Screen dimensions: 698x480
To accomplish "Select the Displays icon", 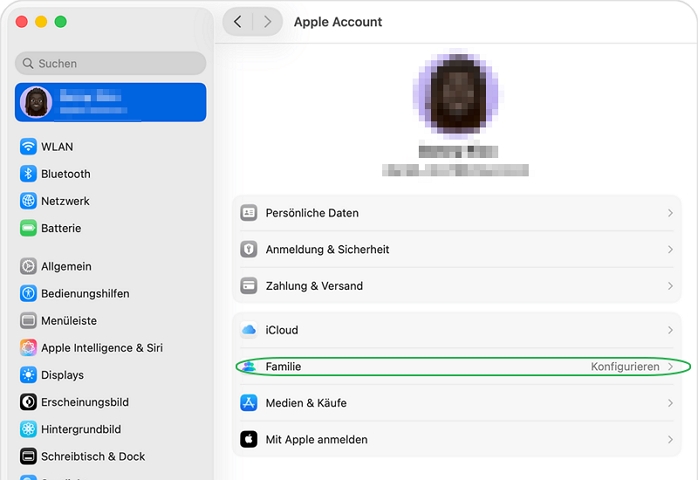I will 29,375.
